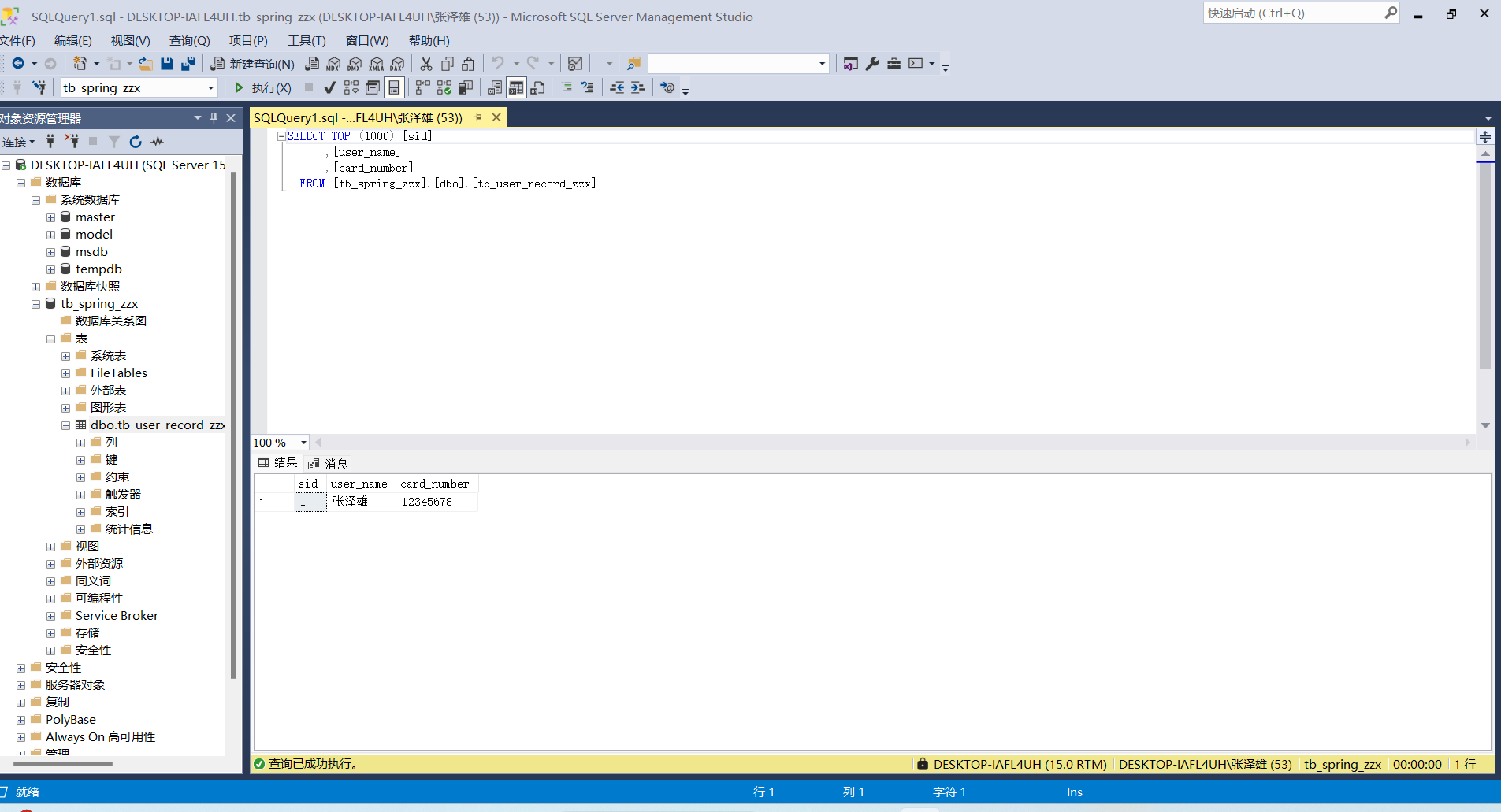Click the Execute (执行) button
The image size is (1501, 812).
click(x=262, y=87)
